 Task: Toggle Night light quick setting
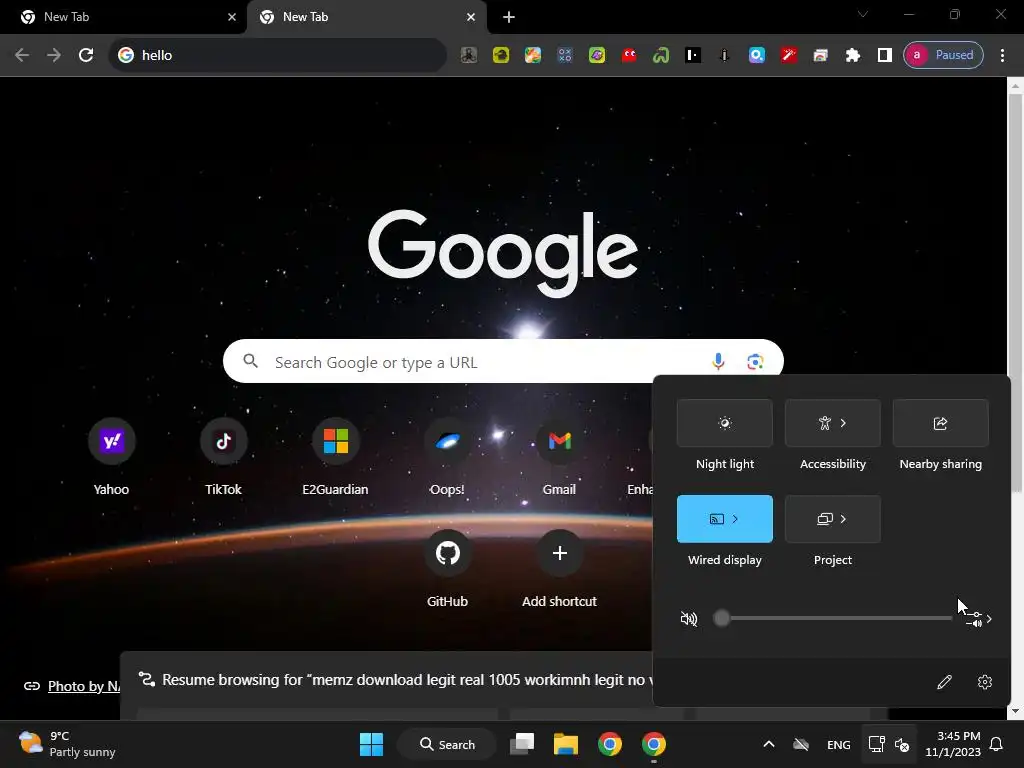click(725, 423)
